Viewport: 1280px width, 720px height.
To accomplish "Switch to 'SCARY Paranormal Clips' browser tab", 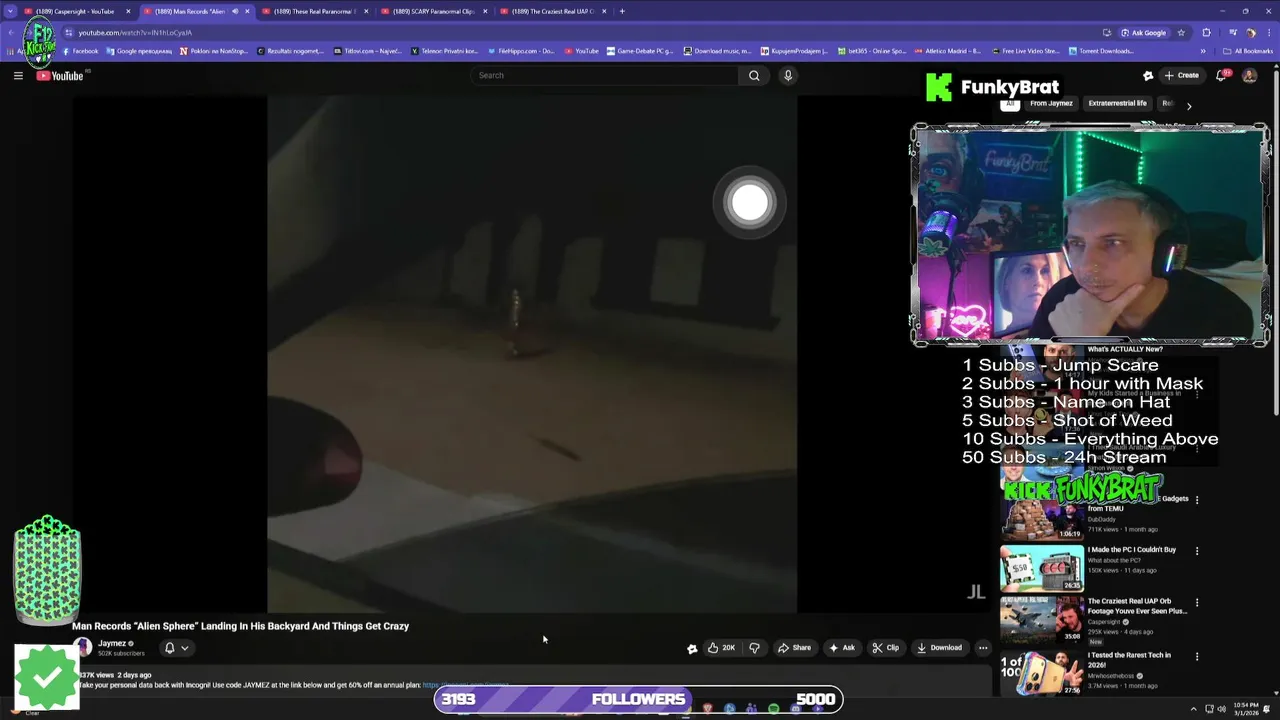I will [x=433, y=11].
